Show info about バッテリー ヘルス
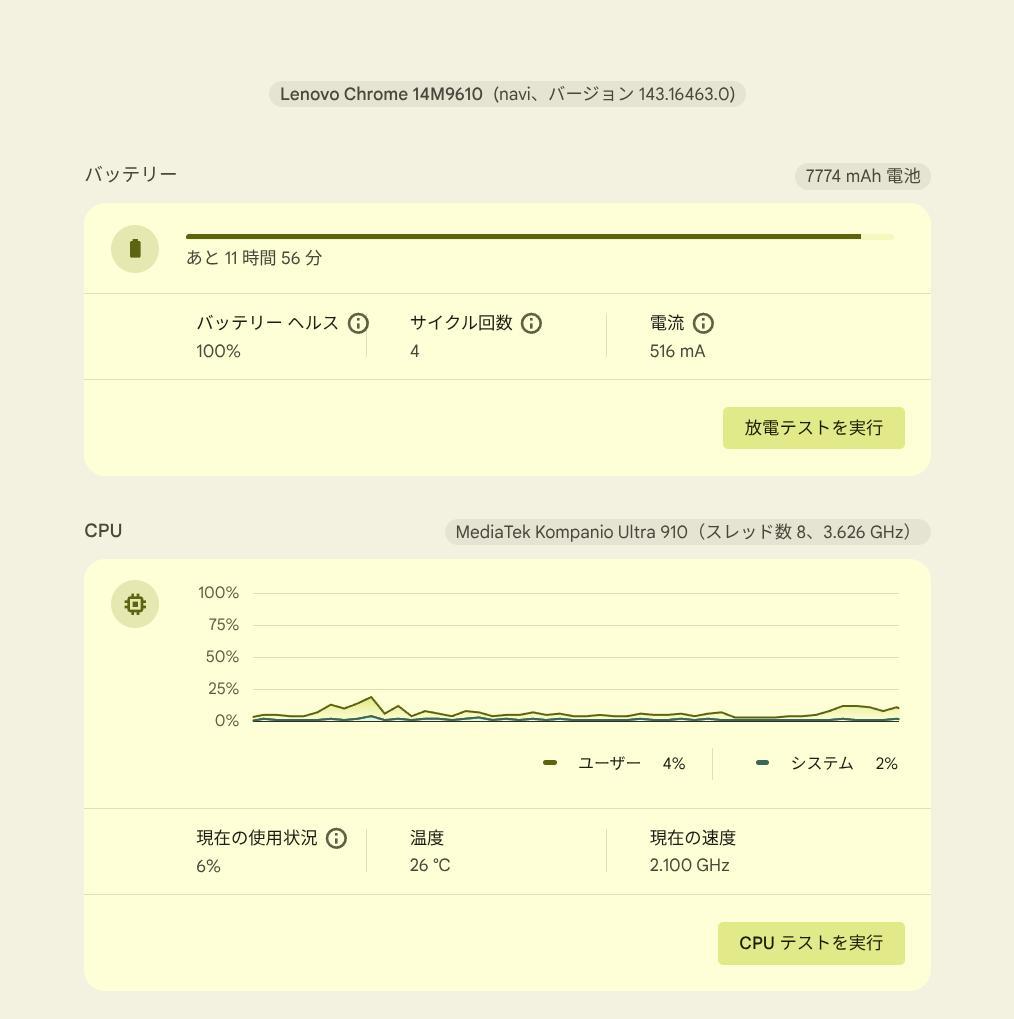The height and width of the screenshot is (1019, 1014). coord(358,323)
